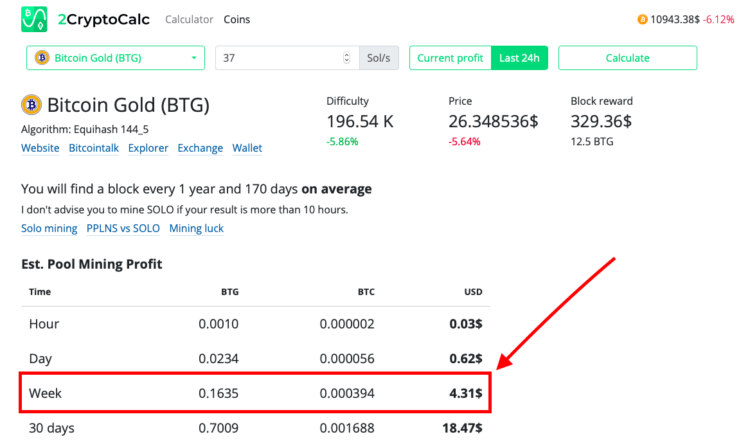Click the USD column header
The height and width of the screenshot is (448, 750).
click(x=473, y=292)
